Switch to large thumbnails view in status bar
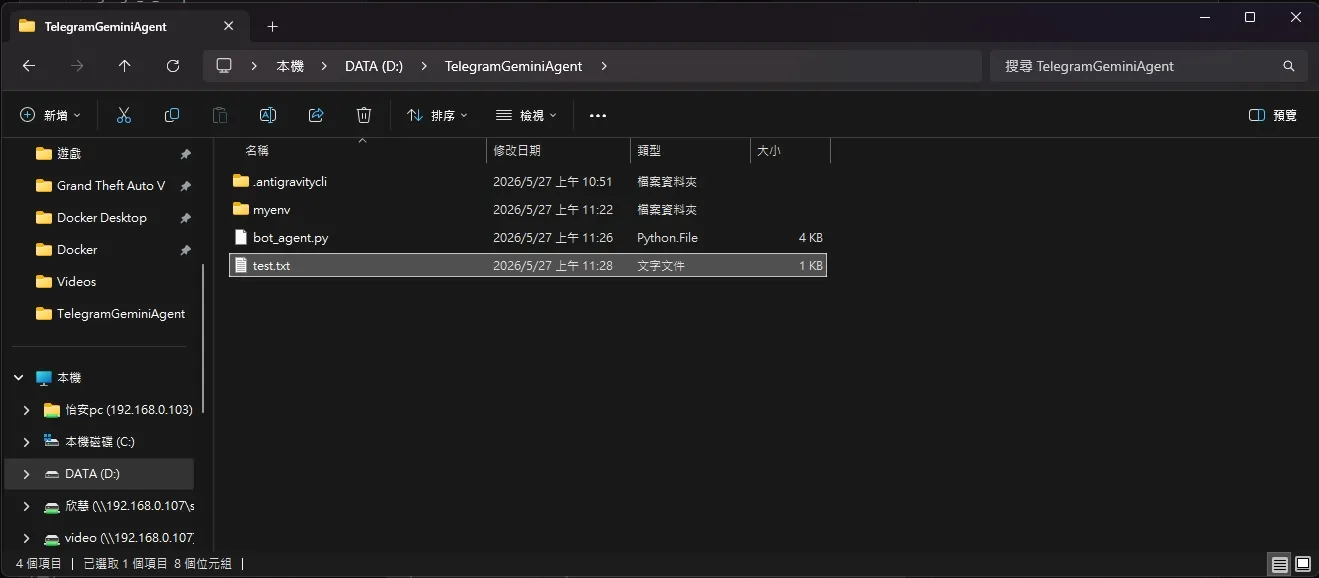Image resolution: width=1319 pixels, height=578 pixels. tap(1303, 564)
